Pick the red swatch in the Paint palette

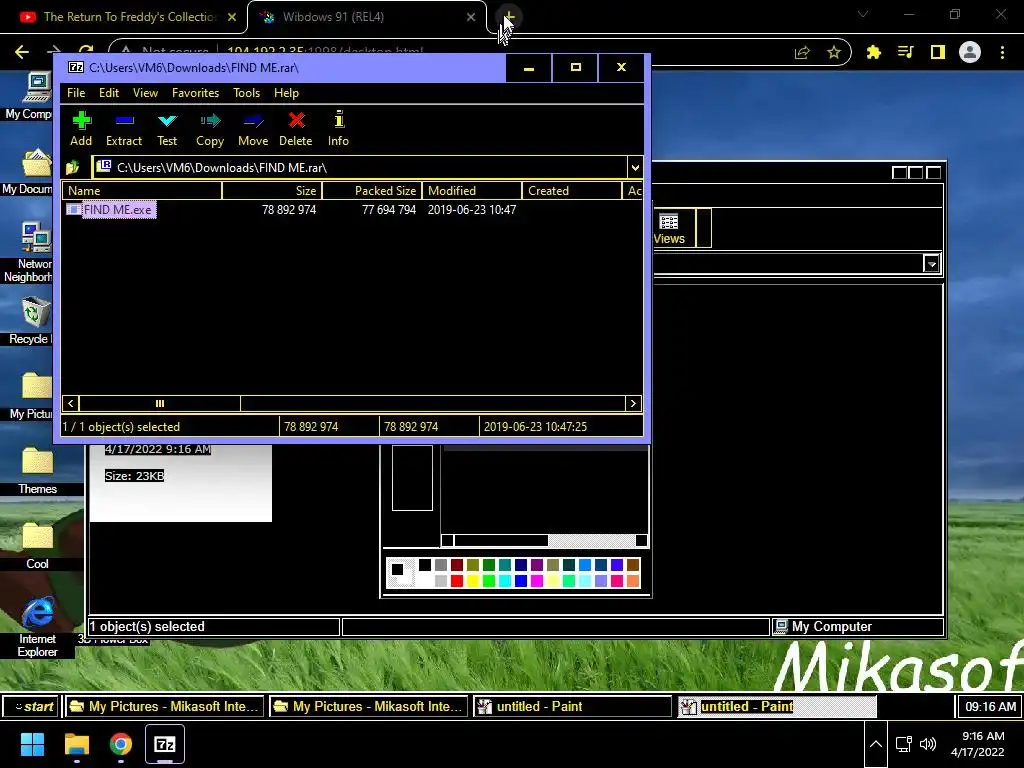click(456, 581)
